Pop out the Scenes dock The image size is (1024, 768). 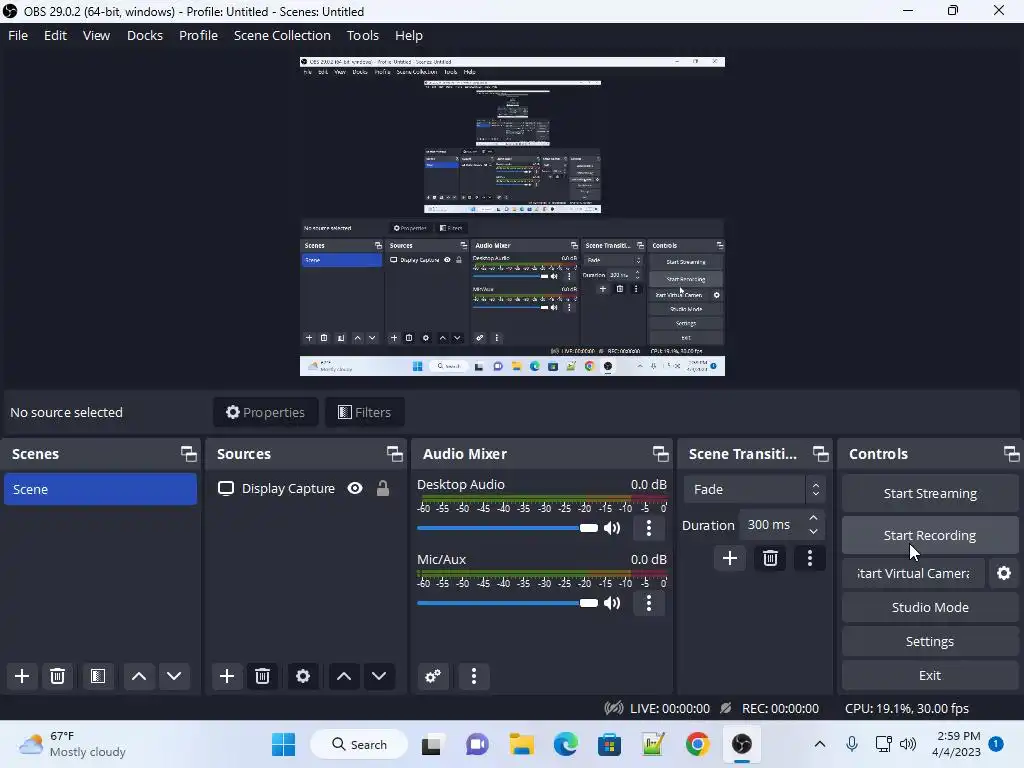click(x=189, y=454)
